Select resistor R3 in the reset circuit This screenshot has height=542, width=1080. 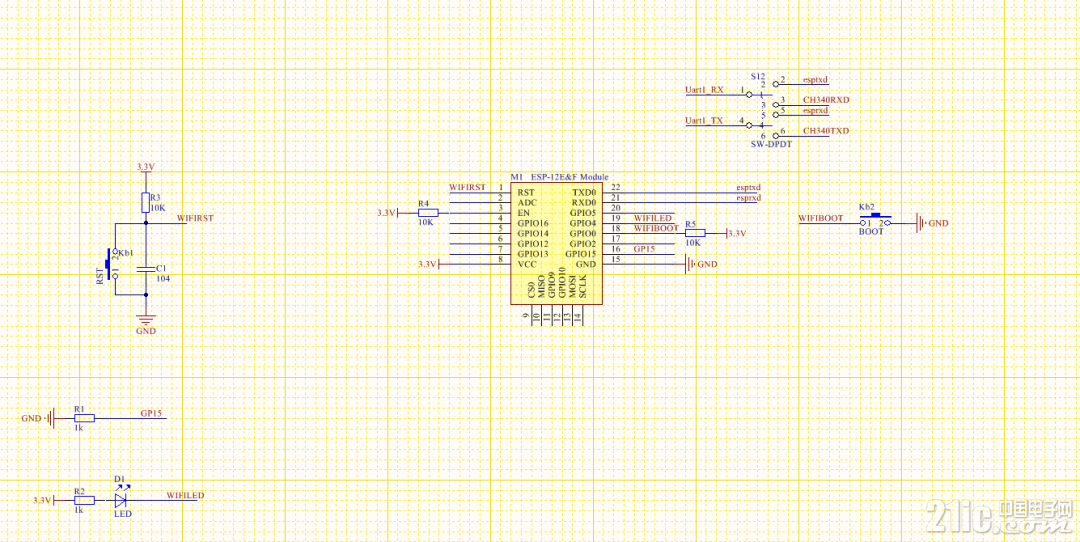tap(145, 202)
